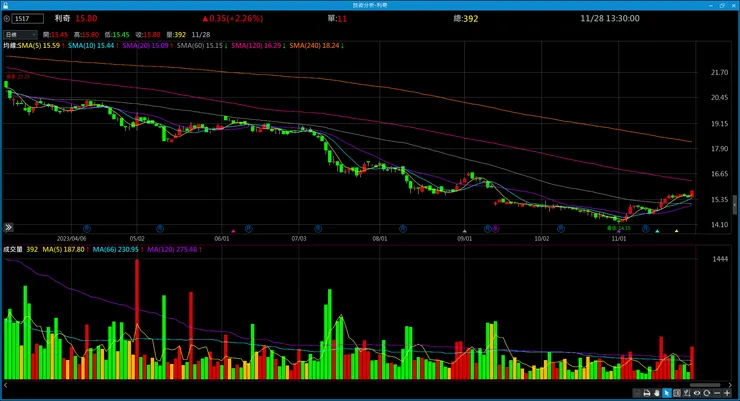Click the magenta triangle marker above 06/01
The image size is (740, 401).
click(233, 231)
